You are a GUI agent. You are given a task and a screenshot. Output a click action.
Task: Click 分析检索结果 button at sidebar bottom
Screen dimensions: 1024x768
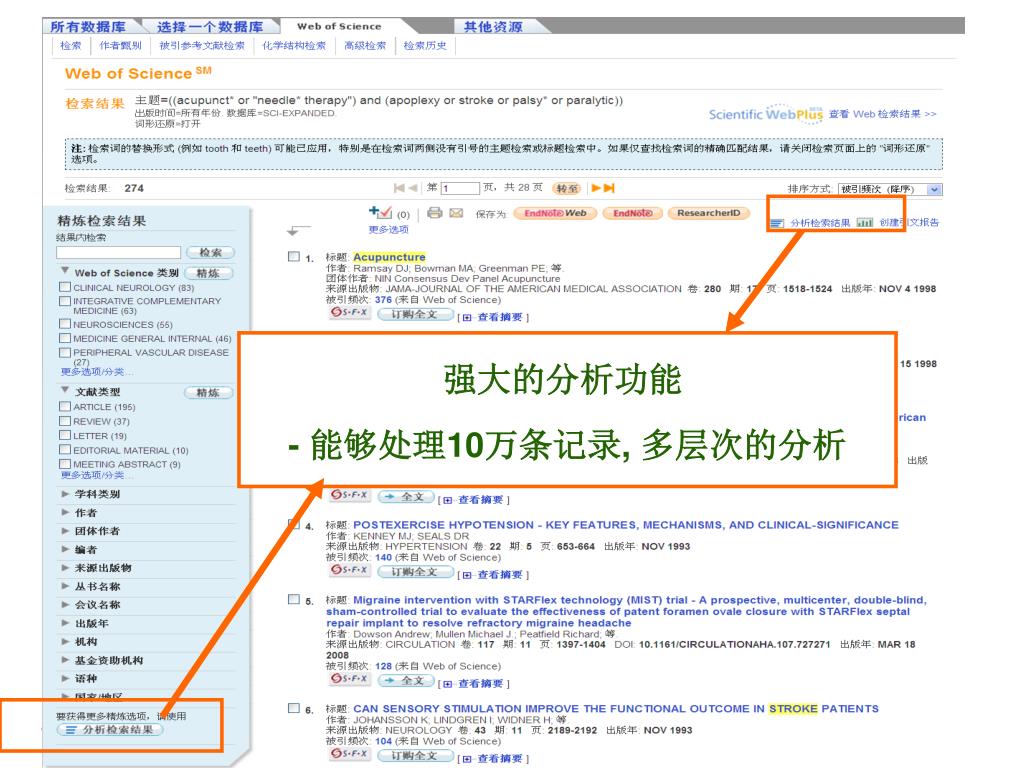(x=110, y=729)
